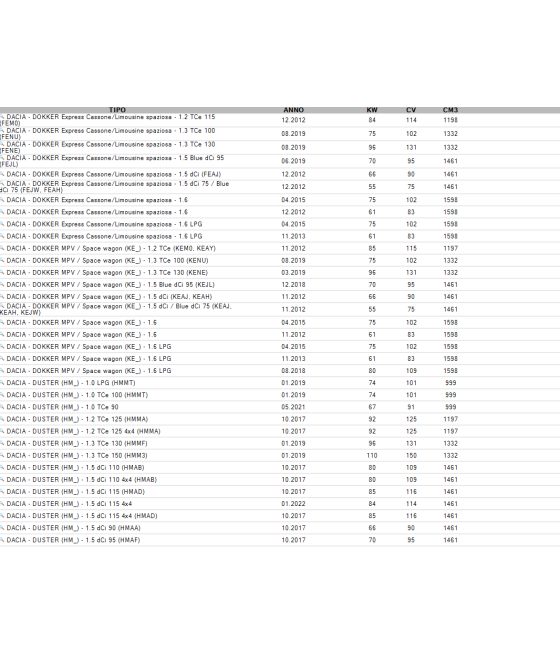Click the KW column header
560x655 pixels.
[x=372, y=110]
